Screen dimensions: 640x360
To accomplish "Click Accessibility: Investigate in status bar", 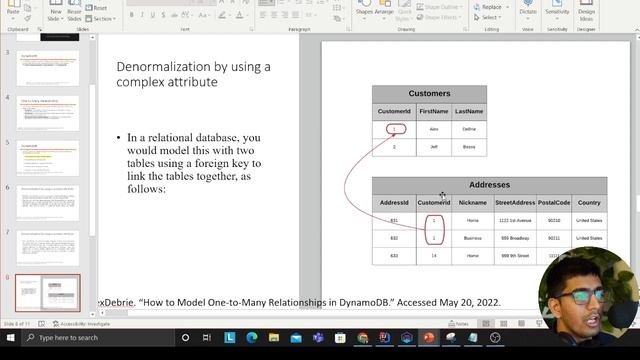I will point(81,324).
